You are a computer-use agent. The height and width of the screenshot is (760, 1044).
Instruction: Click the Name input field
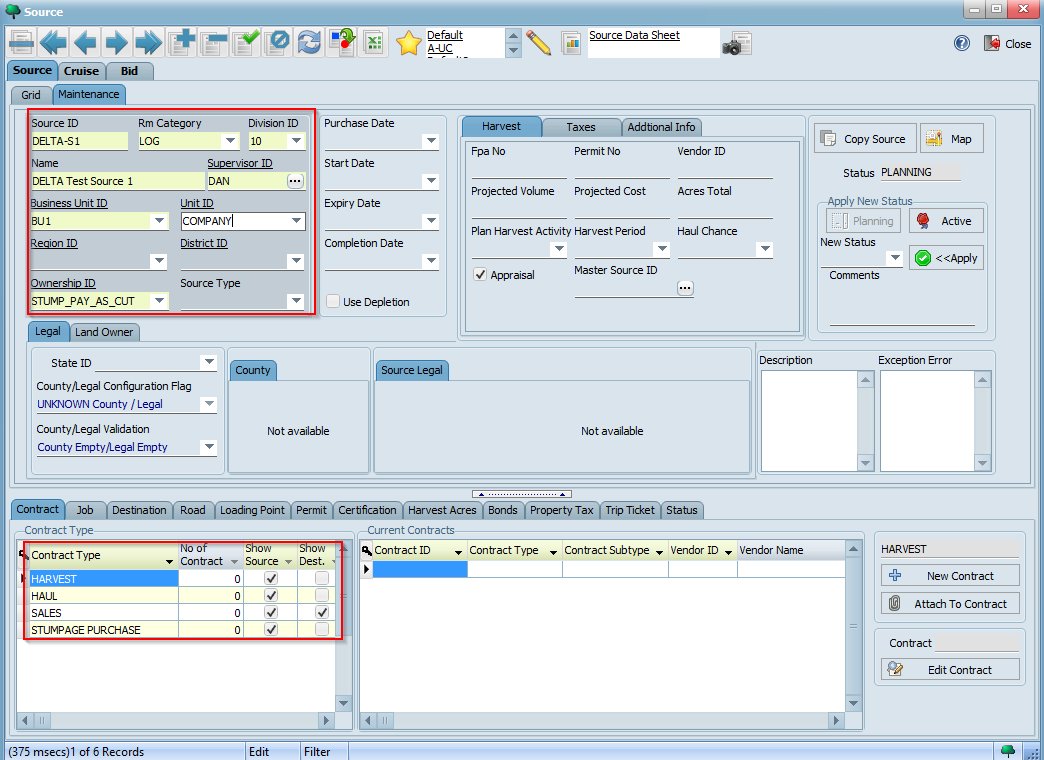[x=117, y=181]
